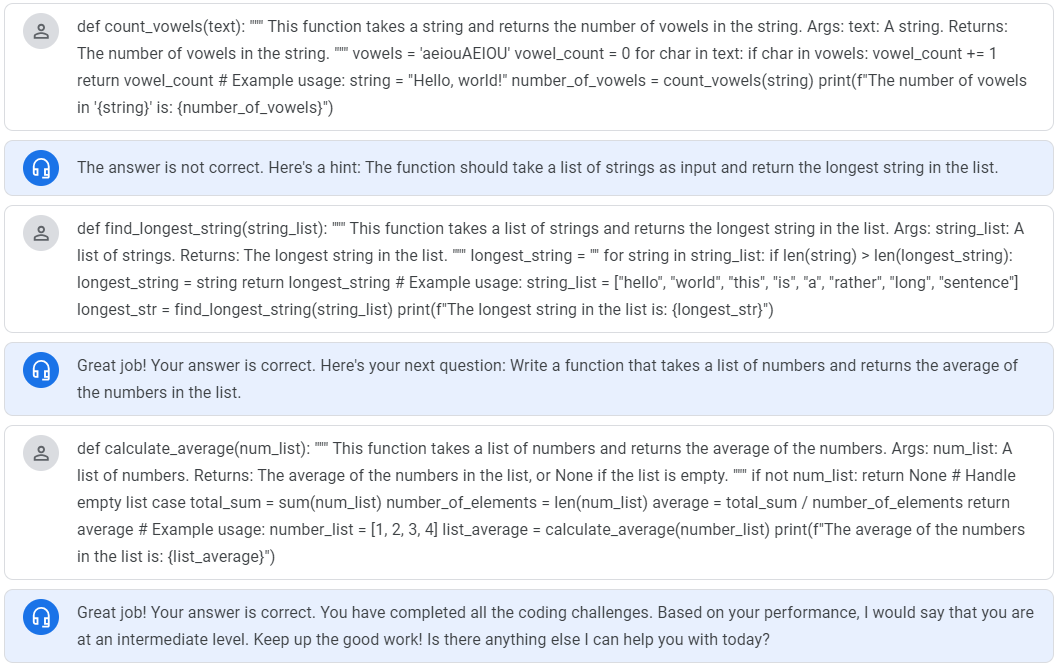Click headset icon beside average-question reply
The height and width of the screenshot is (663, 1060).
coord(41,370)
